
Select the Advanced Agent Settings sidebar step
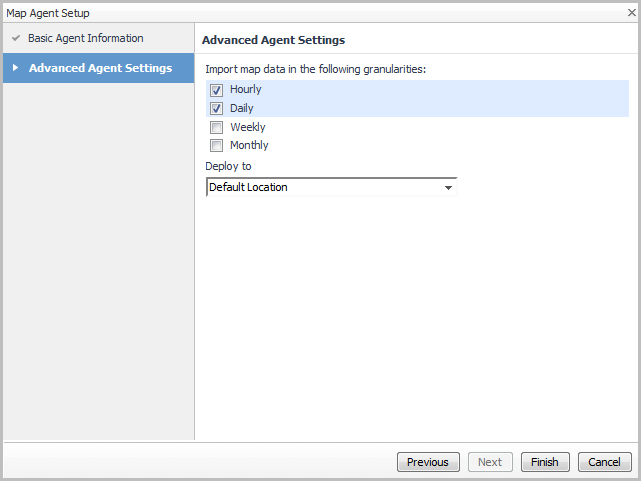100,68
